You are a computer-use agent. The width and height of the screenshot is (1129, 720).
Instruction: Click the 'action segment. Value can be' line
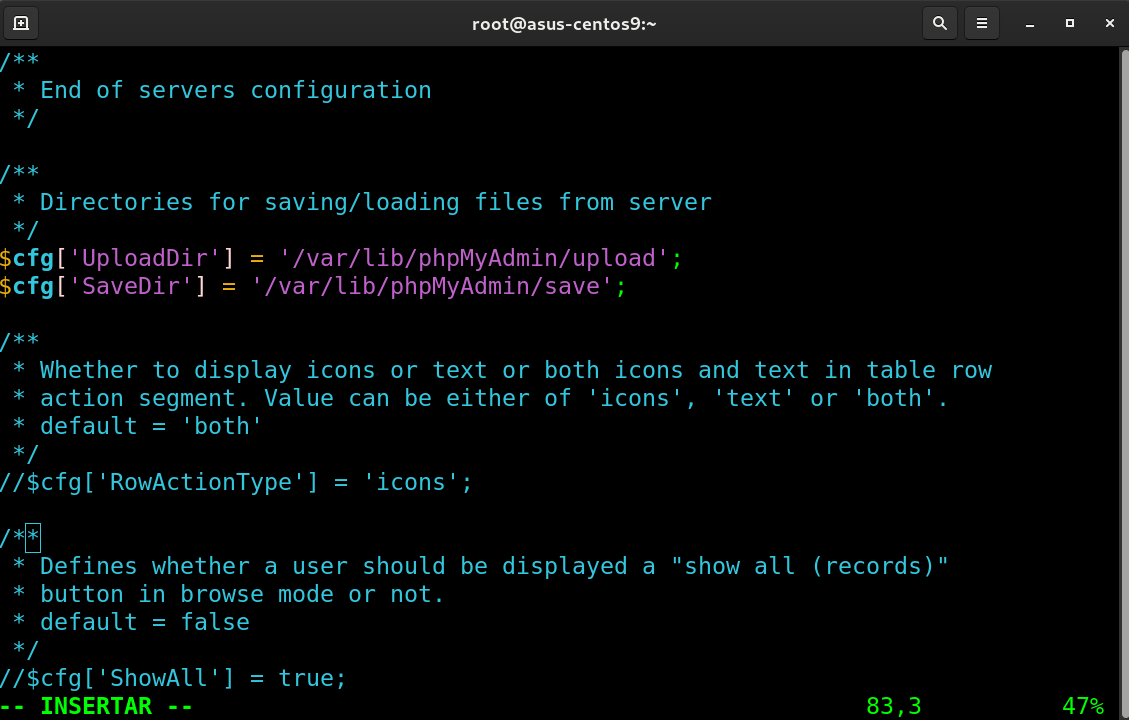481,398
